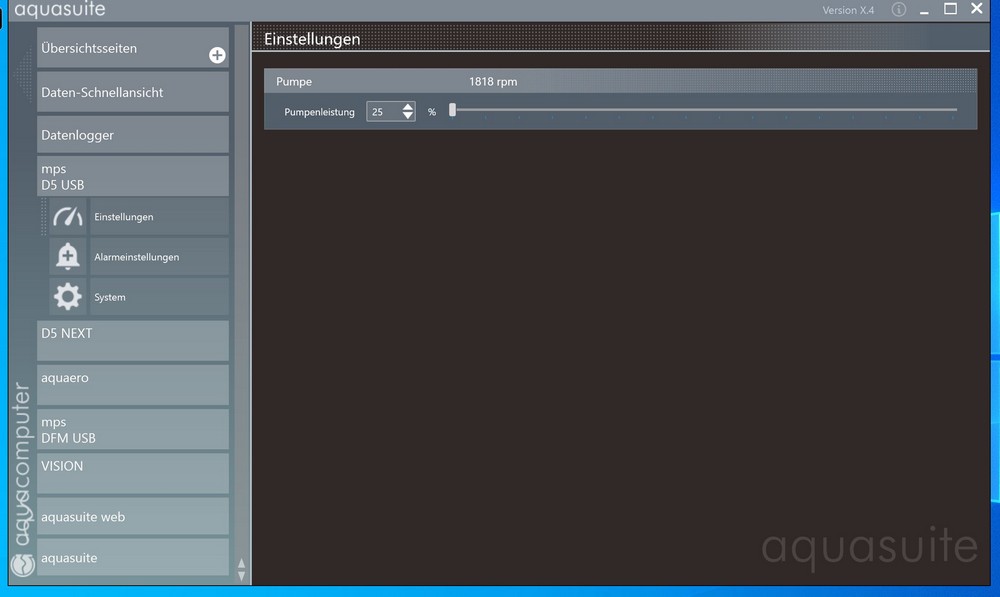1000x597 pixels.
Task: Click the speedometer icon for Einstellungen
Action: pos(68,217)
